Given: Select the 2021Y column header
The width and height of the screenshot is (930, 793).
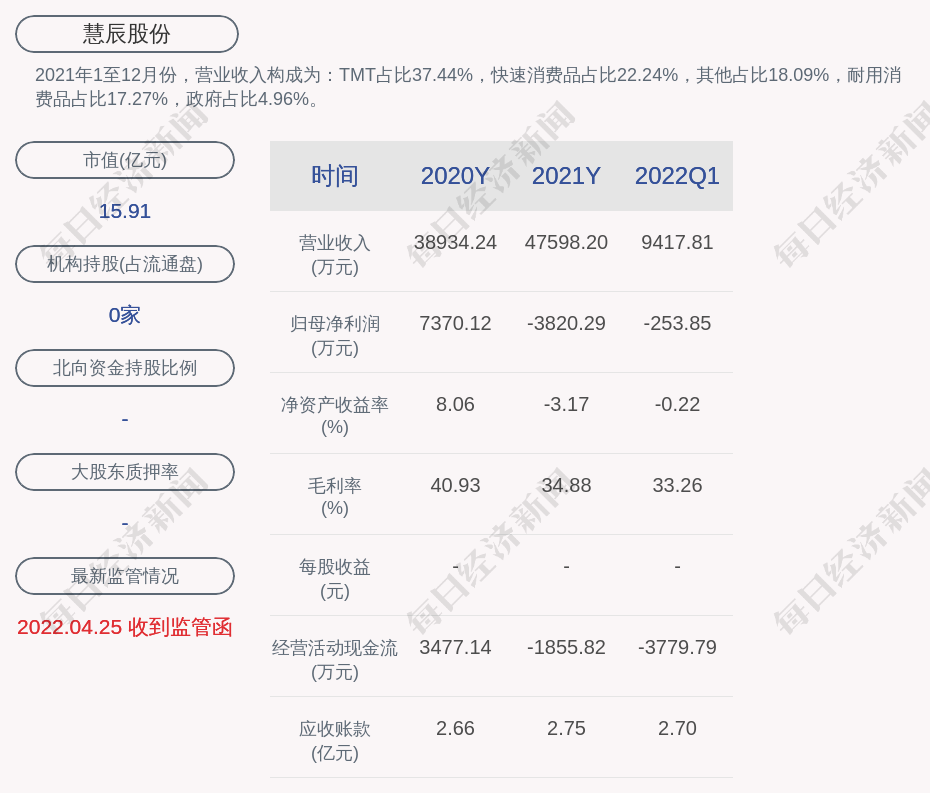Looking at the screenshot, I should pyautogui.click(x=566, y=176).
